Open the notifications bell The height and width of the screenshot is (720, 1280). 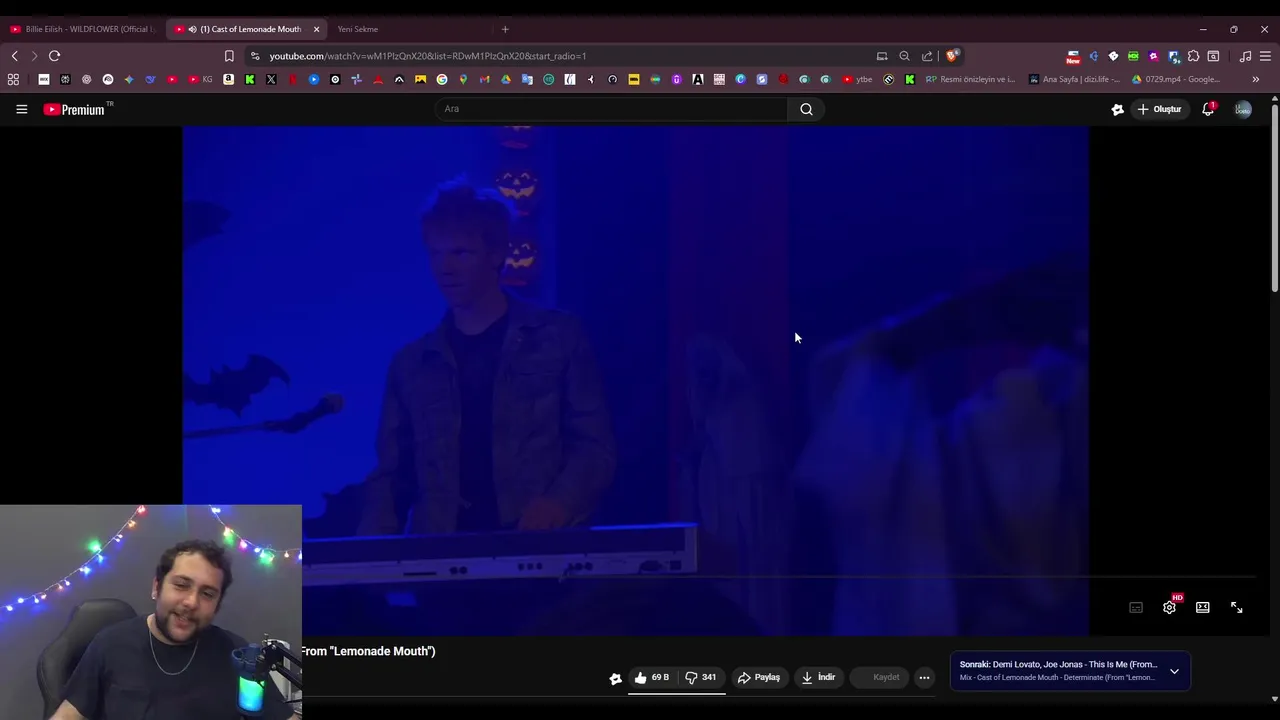coord(1208,109)
